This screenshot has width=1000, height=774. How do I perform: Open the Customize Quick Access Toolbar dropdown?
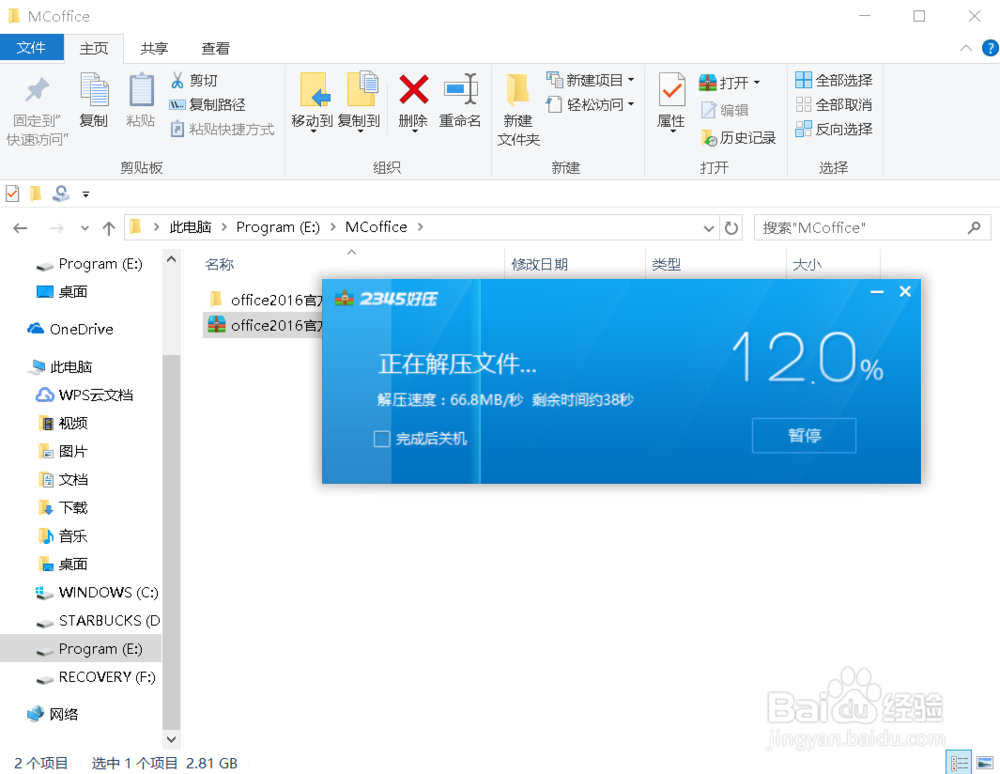click(x=85, y=194)
